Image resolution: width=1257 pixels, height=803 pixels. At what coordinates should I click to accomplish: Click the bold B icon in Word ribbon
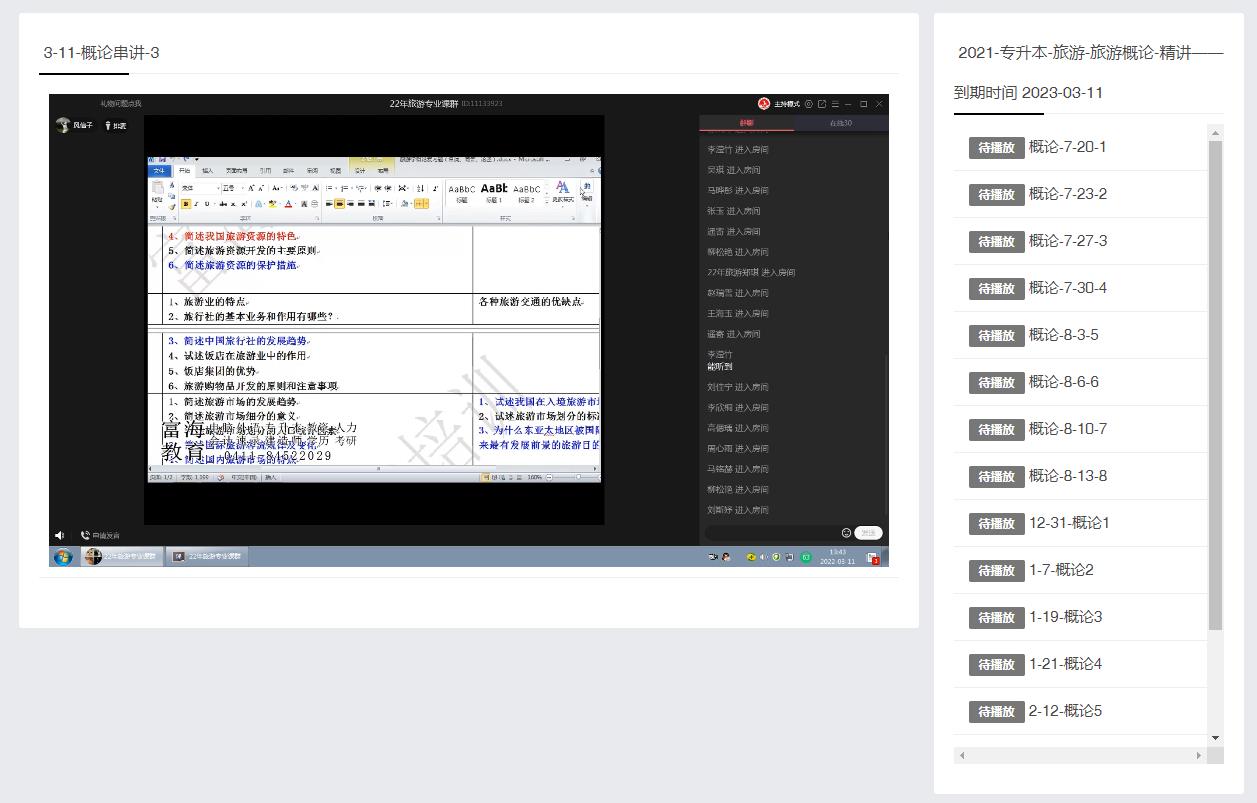(186, 204)
